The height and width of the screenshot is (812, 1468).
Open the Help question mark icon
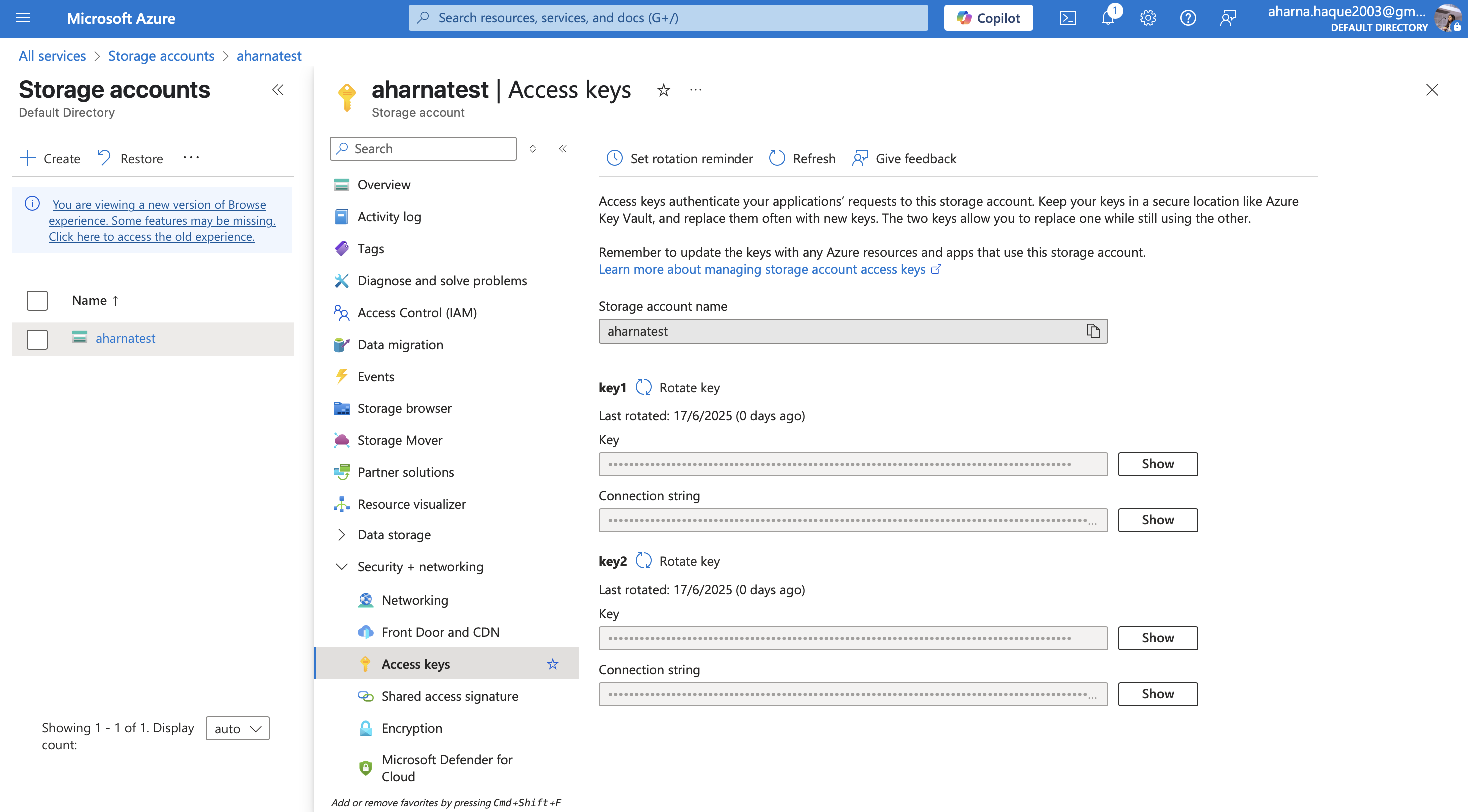1188,18
